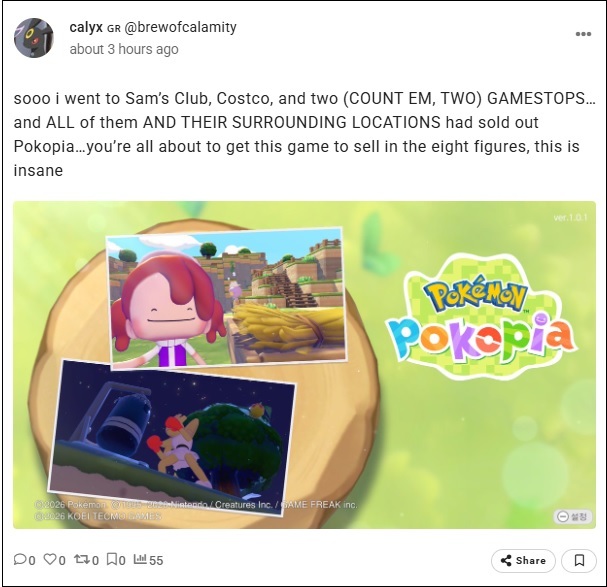This screenshot has height=587, width=607.
Task: Toggle the bookmark button beside Share
Action: (579, 560)
